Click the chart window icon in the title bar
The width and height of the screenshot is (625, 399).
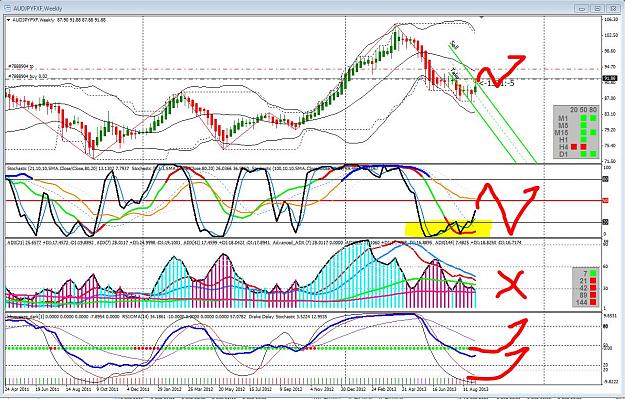pos(9,8)
